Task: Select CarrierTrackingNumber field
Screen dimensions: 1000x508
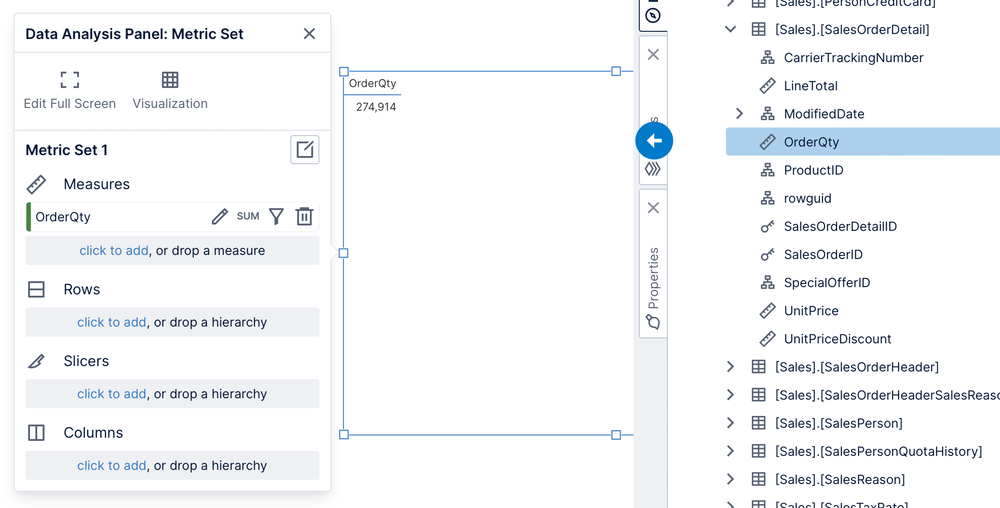Action: click(x=853, y=57)
